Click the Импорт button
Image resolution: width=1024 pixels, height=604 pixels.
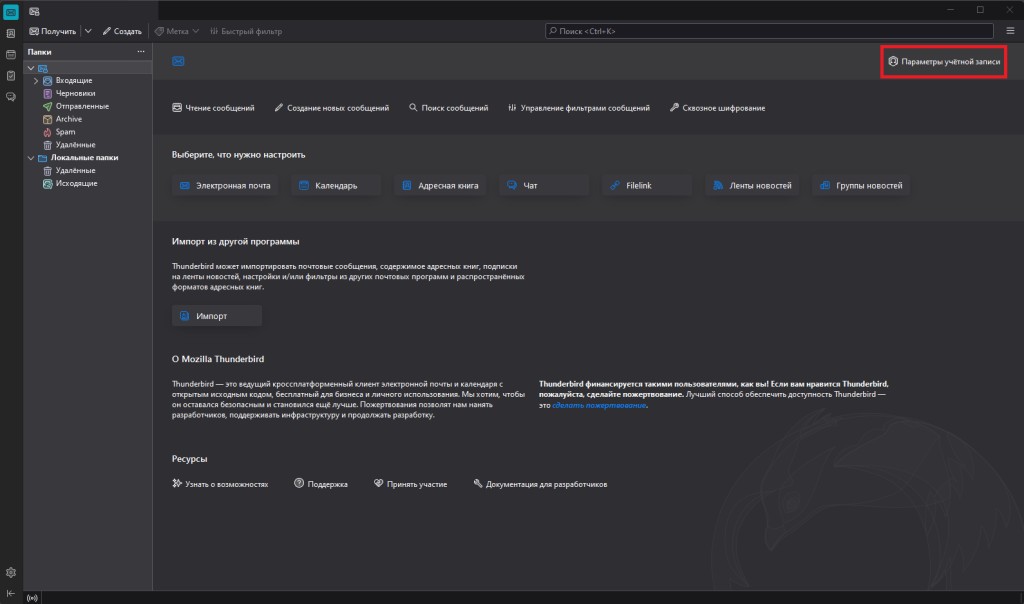click(217, 316)
